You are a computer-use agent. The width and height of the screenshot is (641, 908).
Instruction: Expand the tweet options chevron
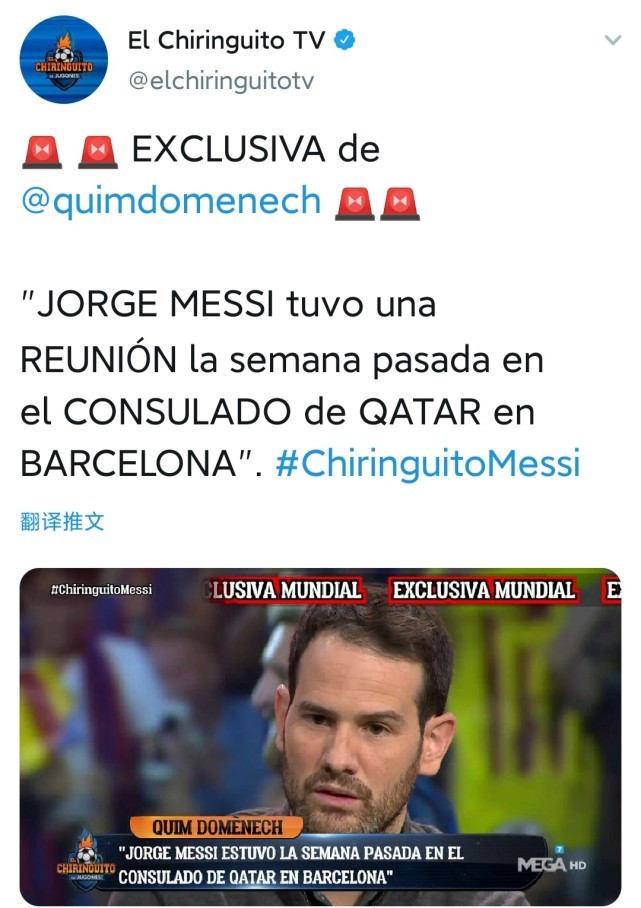tap(613, 40)
